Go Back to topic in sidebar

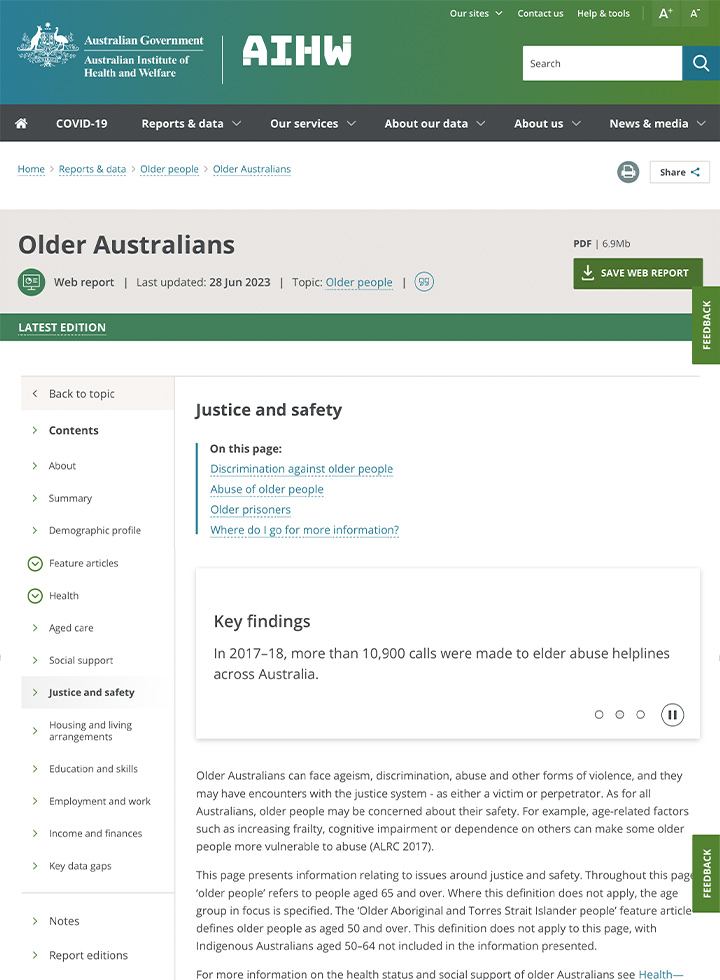(98, 394)
